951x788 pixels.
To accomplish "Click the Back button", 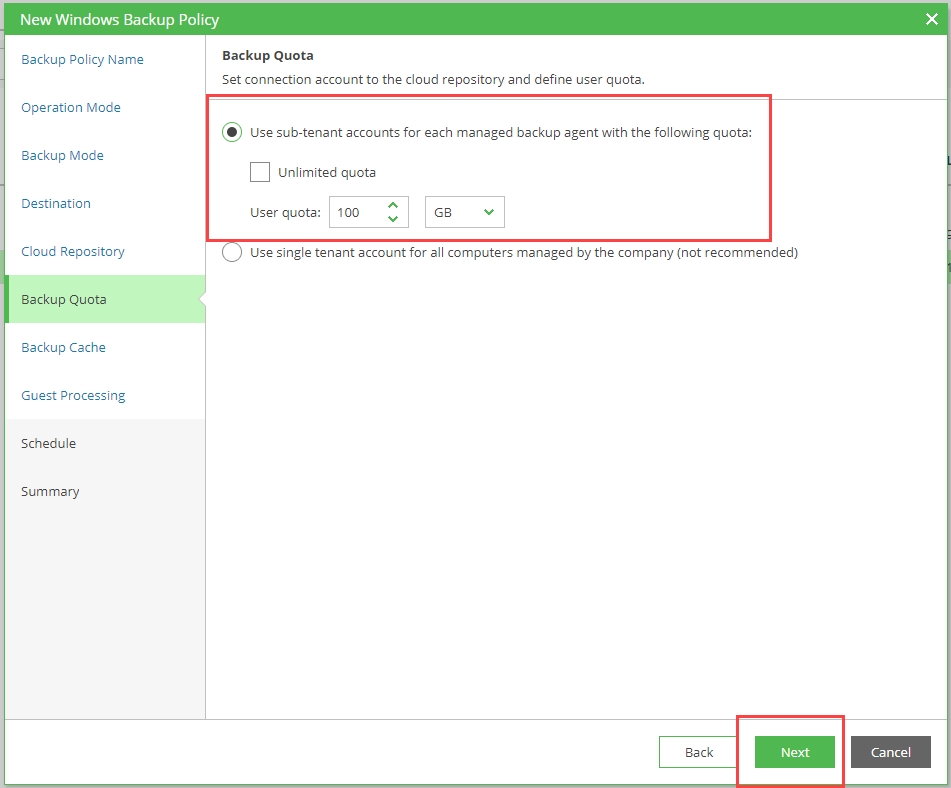I will [x=699, y=752].
